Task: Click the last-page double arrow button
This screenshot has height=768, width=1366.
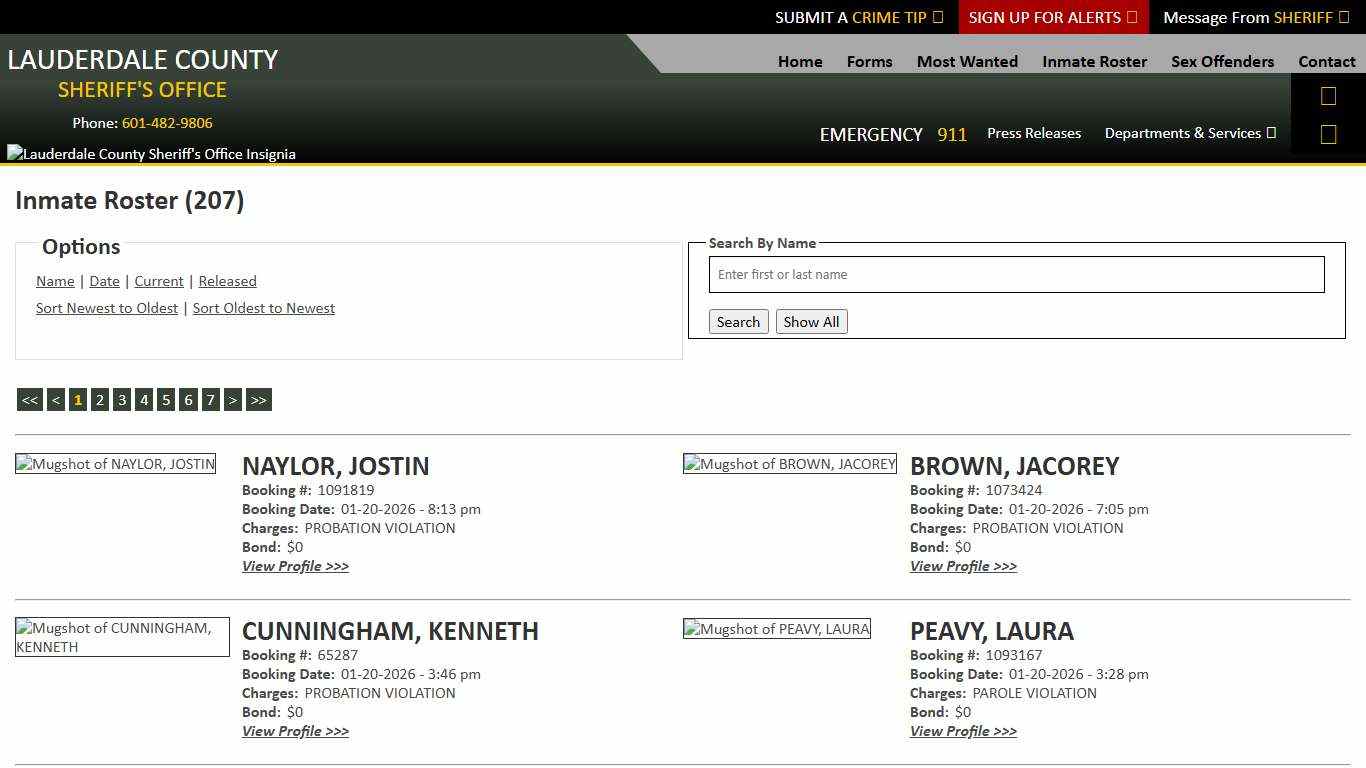Action: click(x=258, y=399)
